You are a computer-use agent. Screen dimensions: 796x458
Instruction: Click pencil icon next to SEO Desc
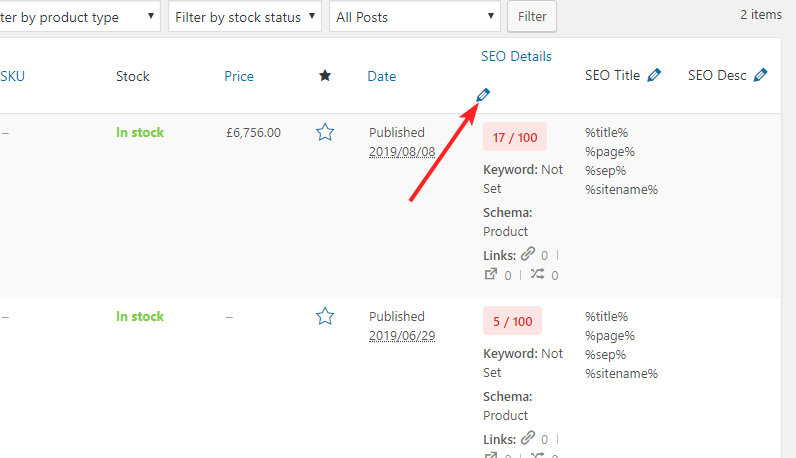coord(760,75)
